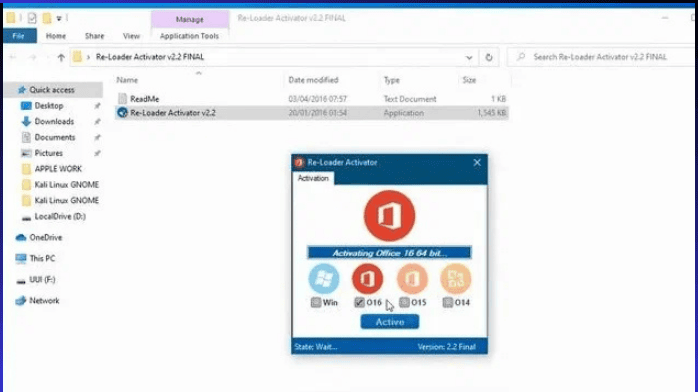Open Downloads in the sidebar
The width and height of the screenshot is (698, 392).
[54, 121]
